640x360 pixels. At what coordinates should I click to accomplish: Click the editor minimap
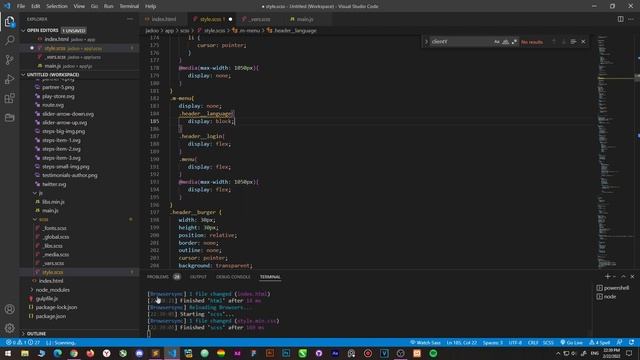(x=616, y=151)
